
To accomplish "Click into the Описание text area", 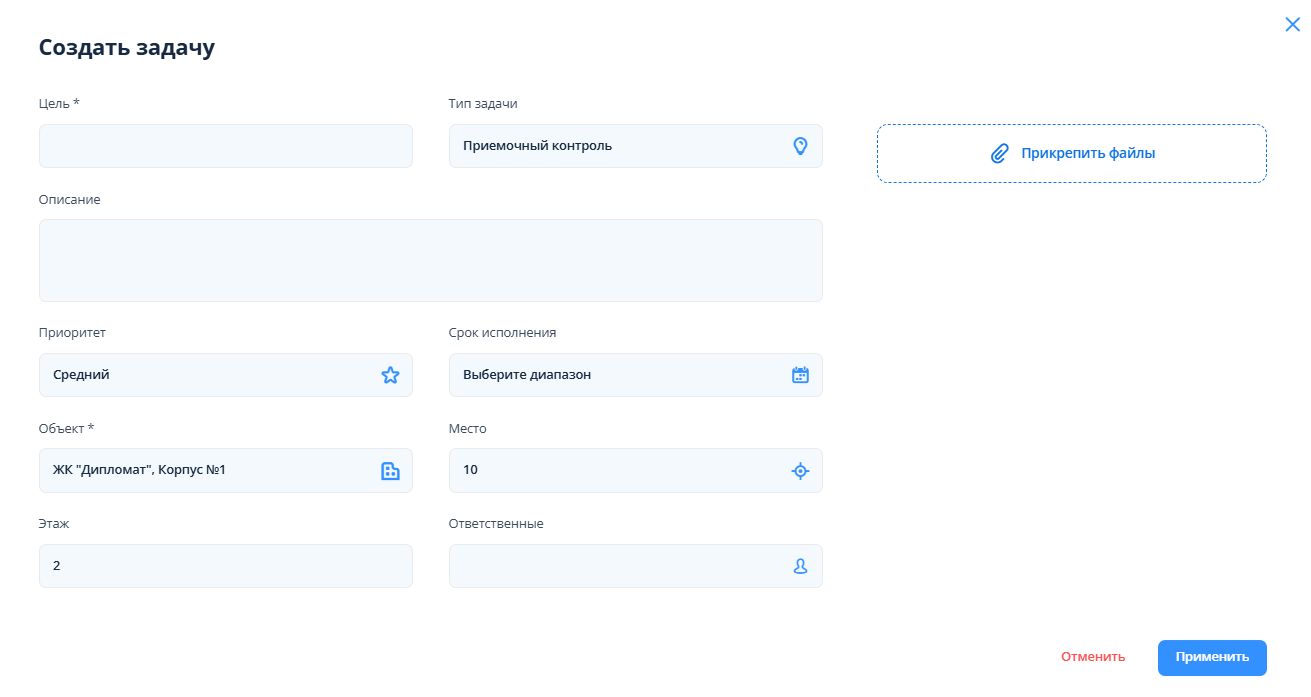I will click(x=430, y=260).
